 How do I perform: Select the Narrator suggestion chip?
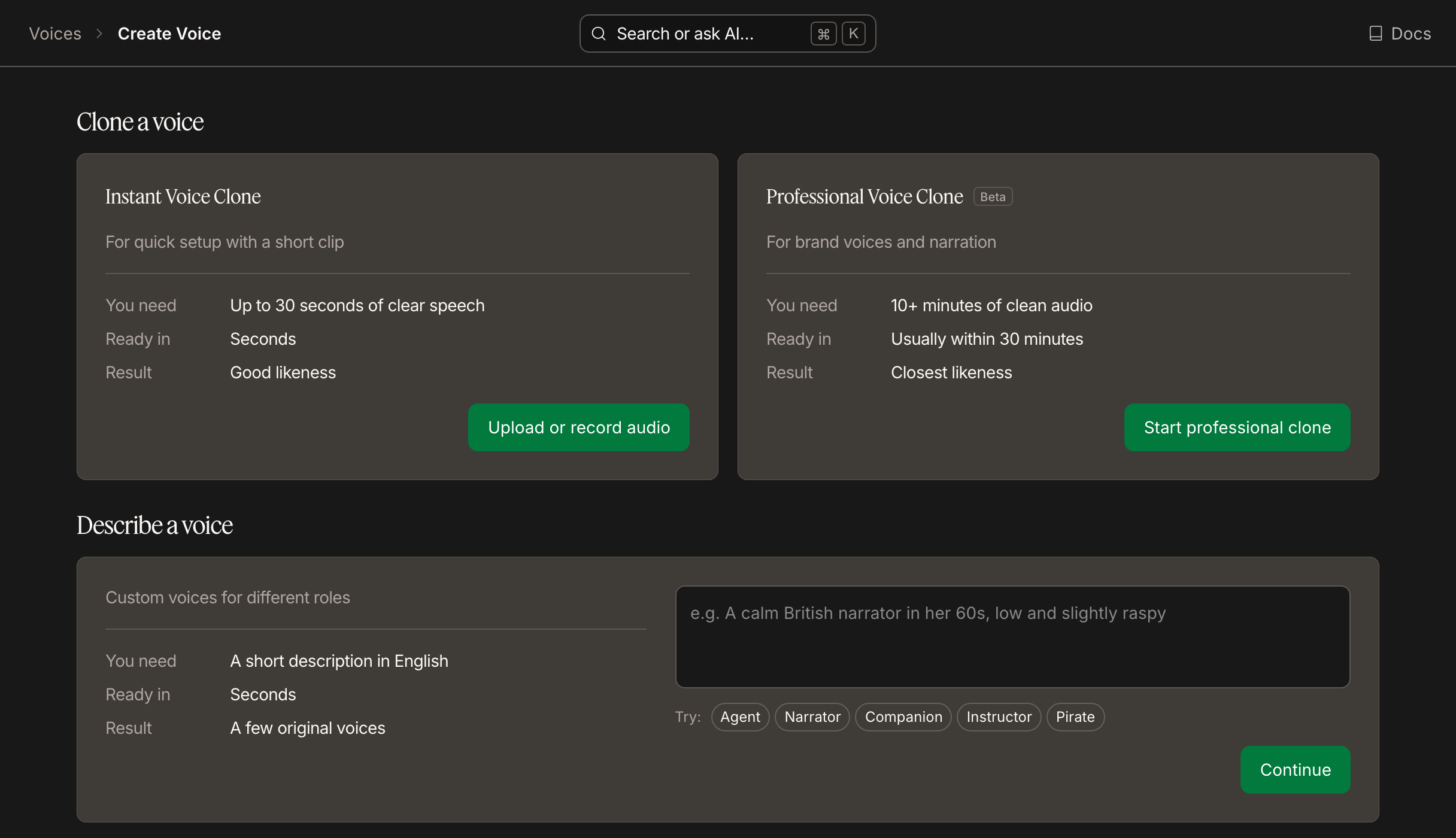pyautogui.click(x=812, y=716)
